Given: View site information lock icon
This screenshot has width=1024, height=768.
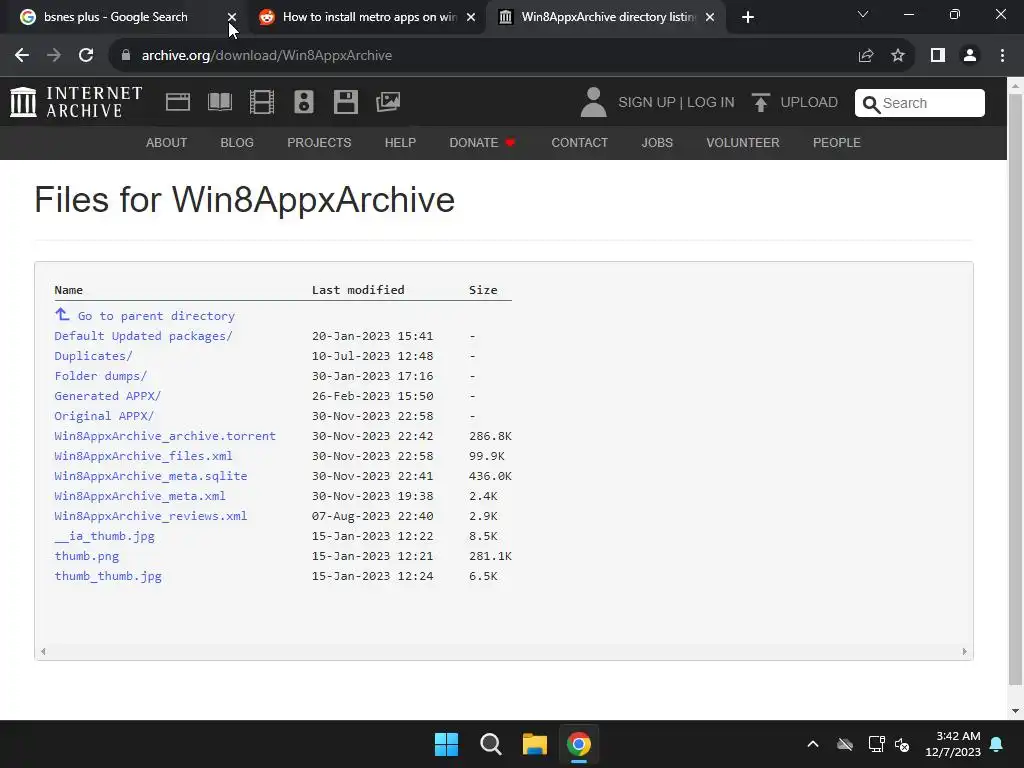Looking at the screenshot, I should click(126, 56).
